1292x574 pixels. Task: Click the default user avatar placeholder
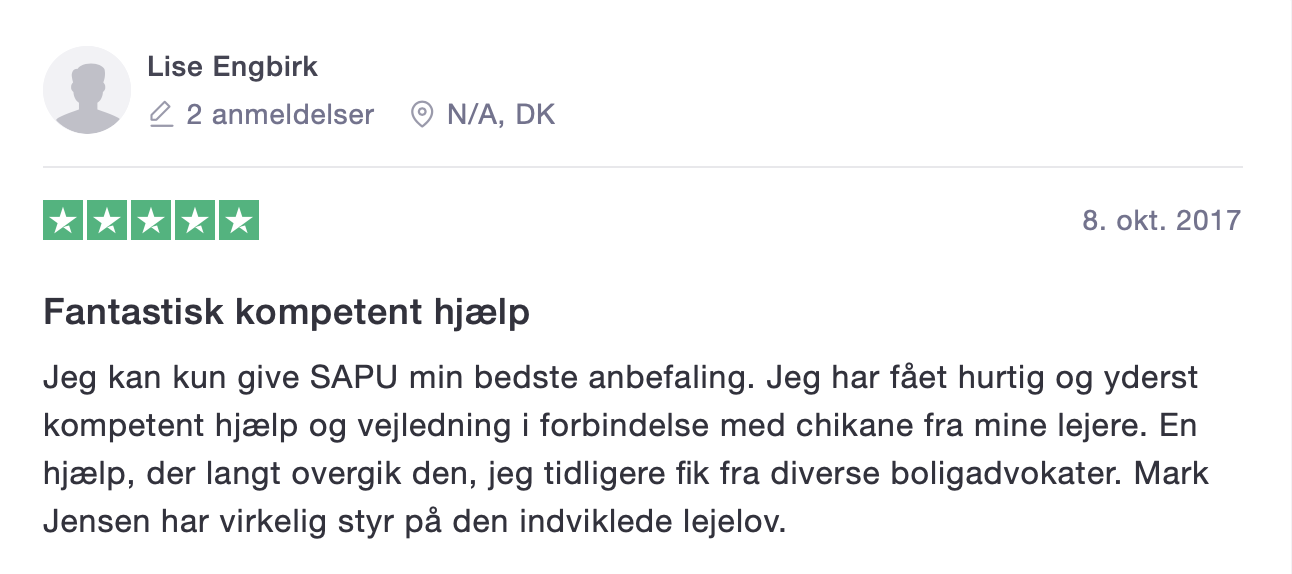[87, 90]
